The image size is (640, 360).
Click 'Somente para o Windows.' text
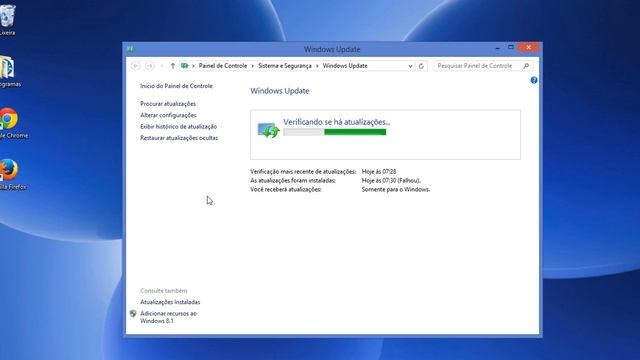tap(396, 190)
